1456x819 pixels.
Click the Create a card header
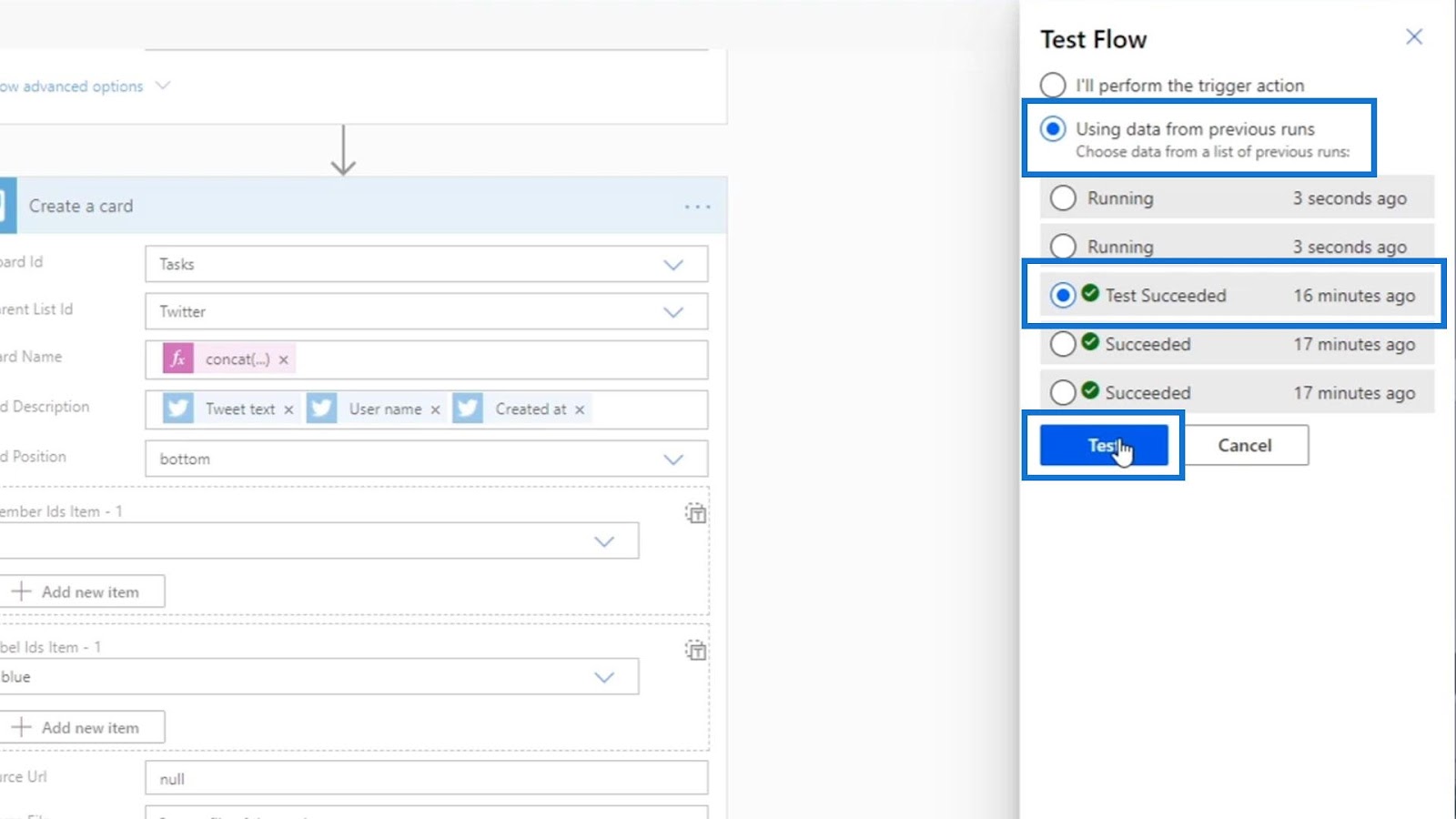pyautogui.click(x=364, y=206)
